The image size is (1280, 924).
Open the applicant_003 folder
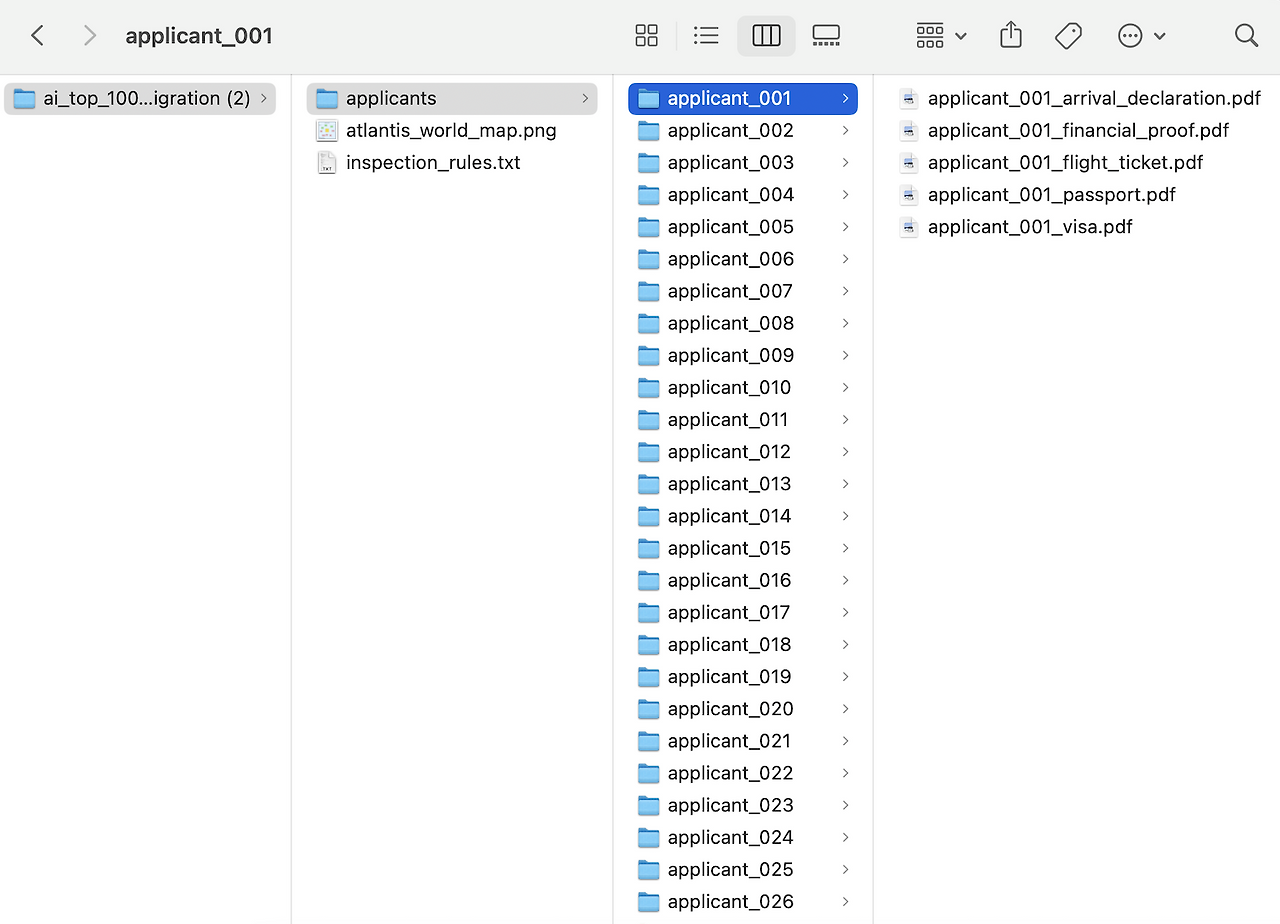pos(743,162)
